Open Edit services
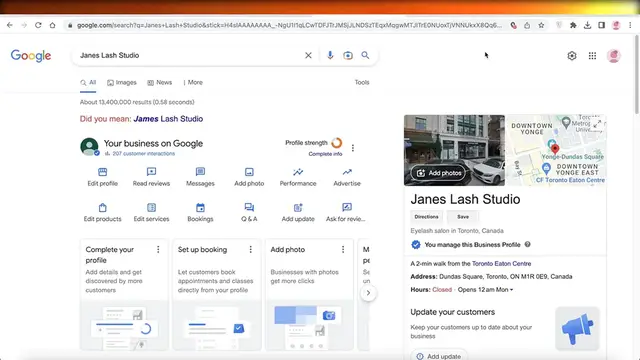 click(151, 213)
